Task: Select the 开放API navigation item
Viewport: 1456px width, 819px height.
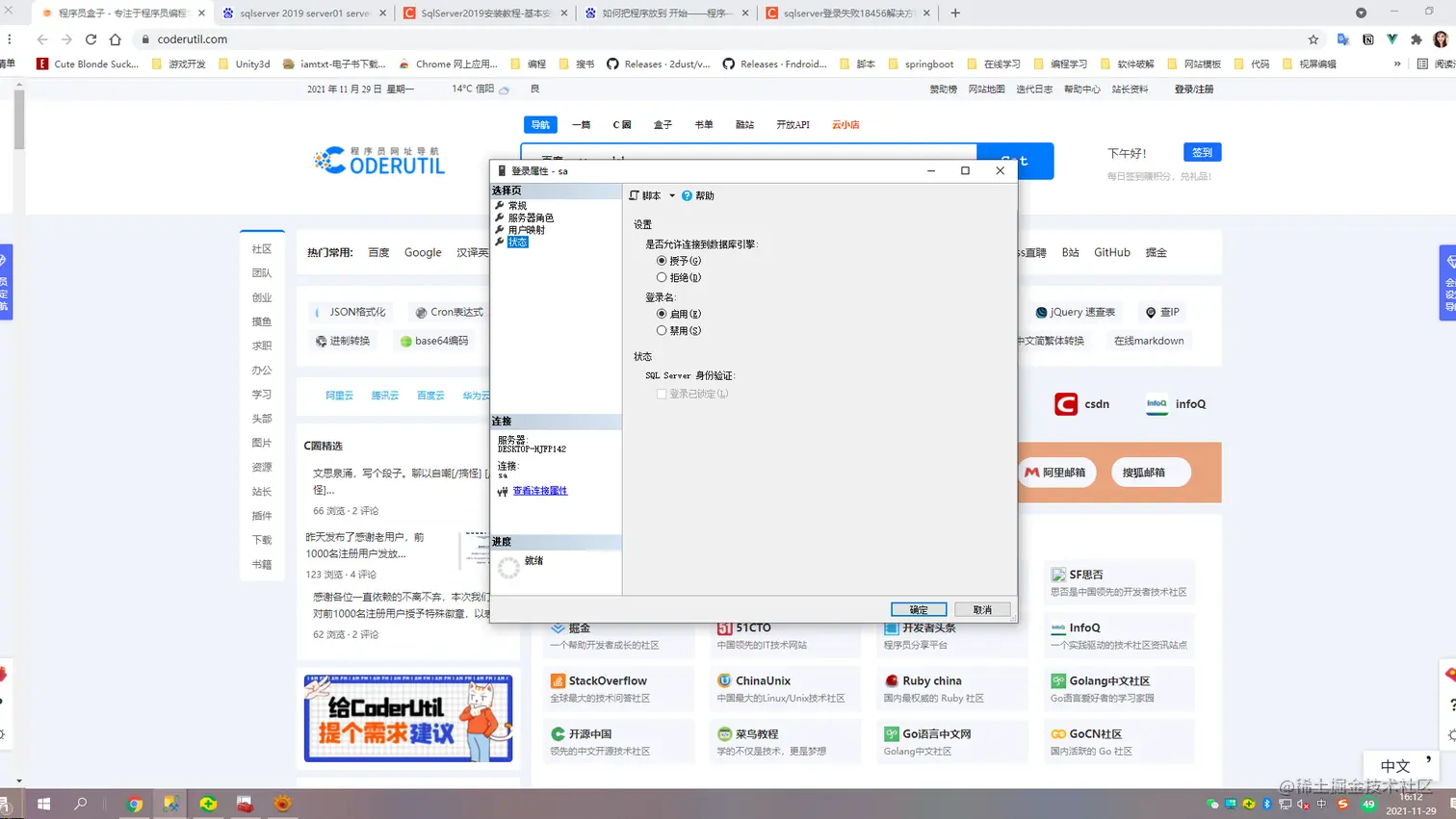Action: pyautogui.click(x=793, y=125)
